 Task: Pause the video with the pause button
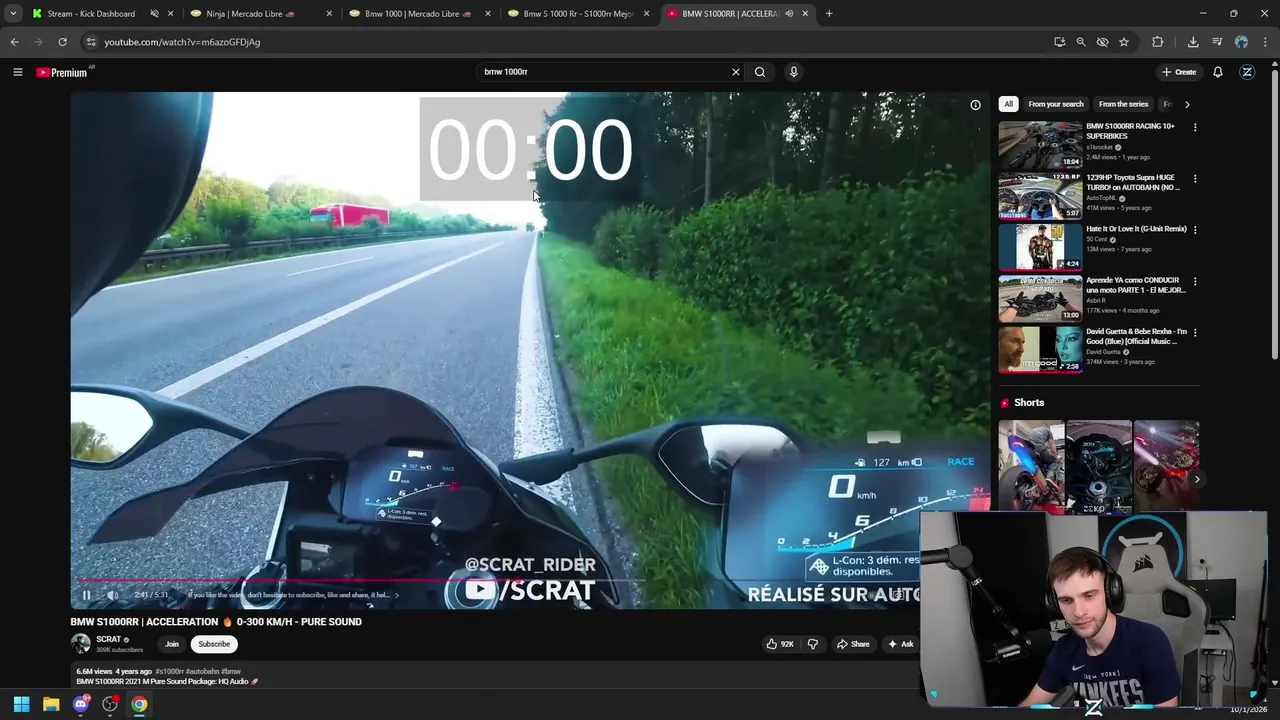(86, 595)
